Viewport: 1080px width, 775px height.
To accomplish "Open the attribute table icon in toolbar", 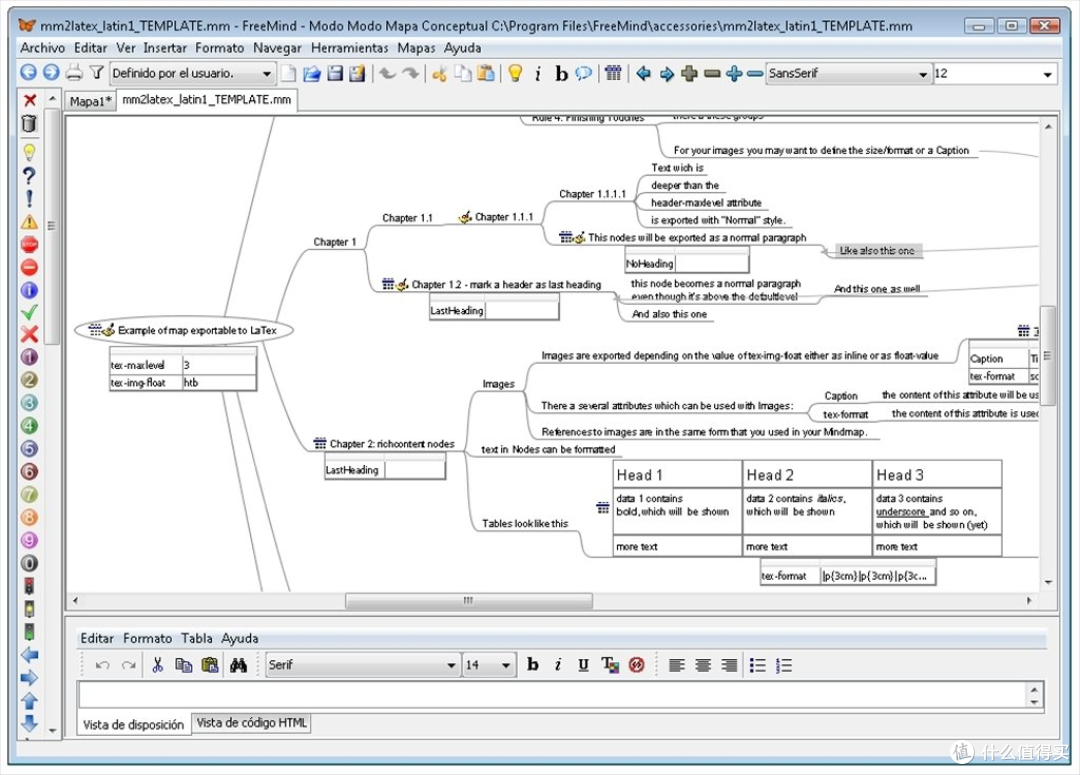I will coord(613,73).
